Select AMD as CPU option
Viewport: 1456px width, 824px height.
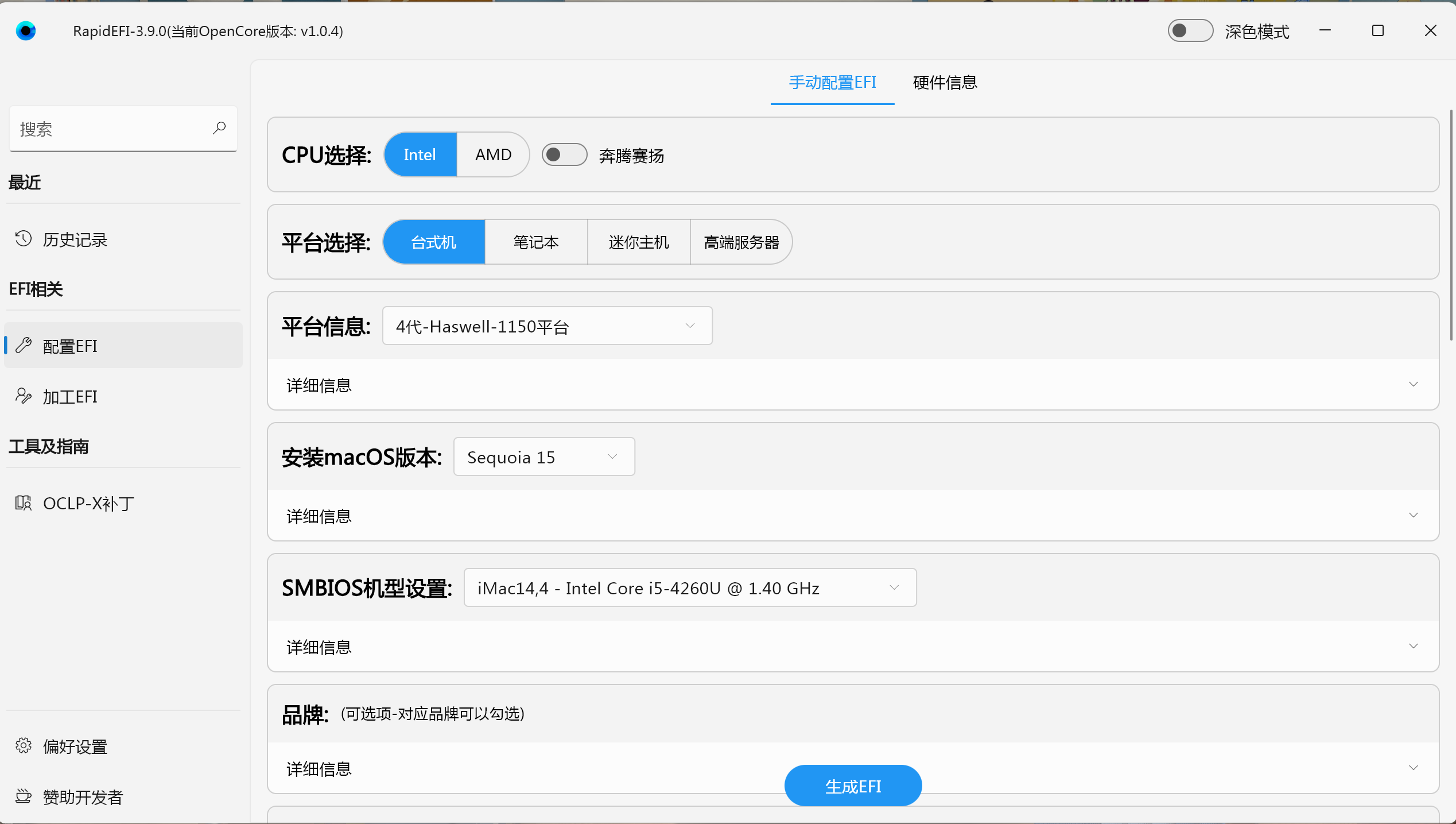pos(492,154)
